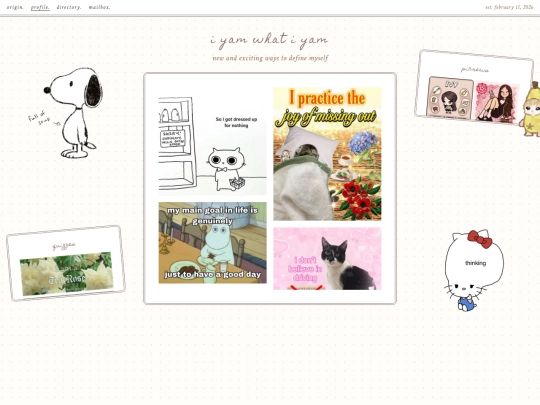Screen dimensions: 540x405
Task: Open the pink sitting girl picrew image
Action: [496, 102]
